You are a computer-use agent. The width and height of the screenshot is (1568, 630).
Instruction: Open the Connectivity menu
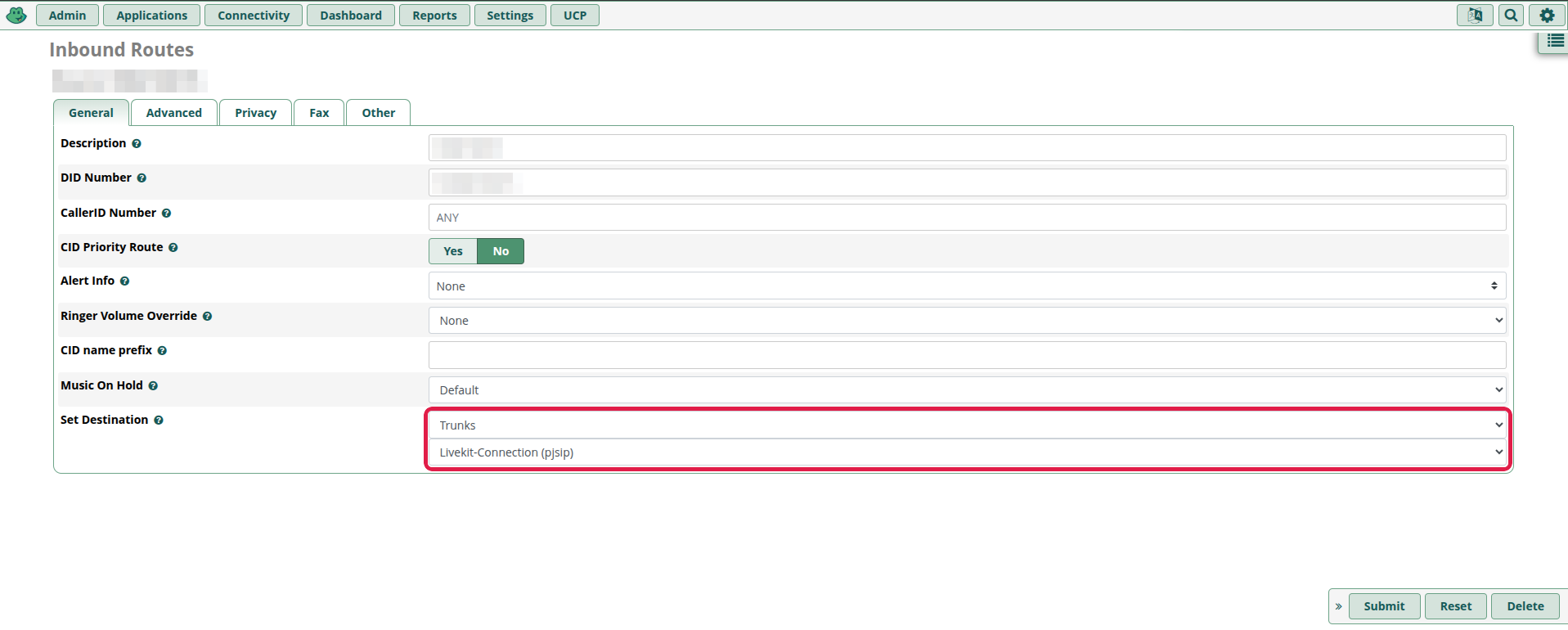pos(254,16)
